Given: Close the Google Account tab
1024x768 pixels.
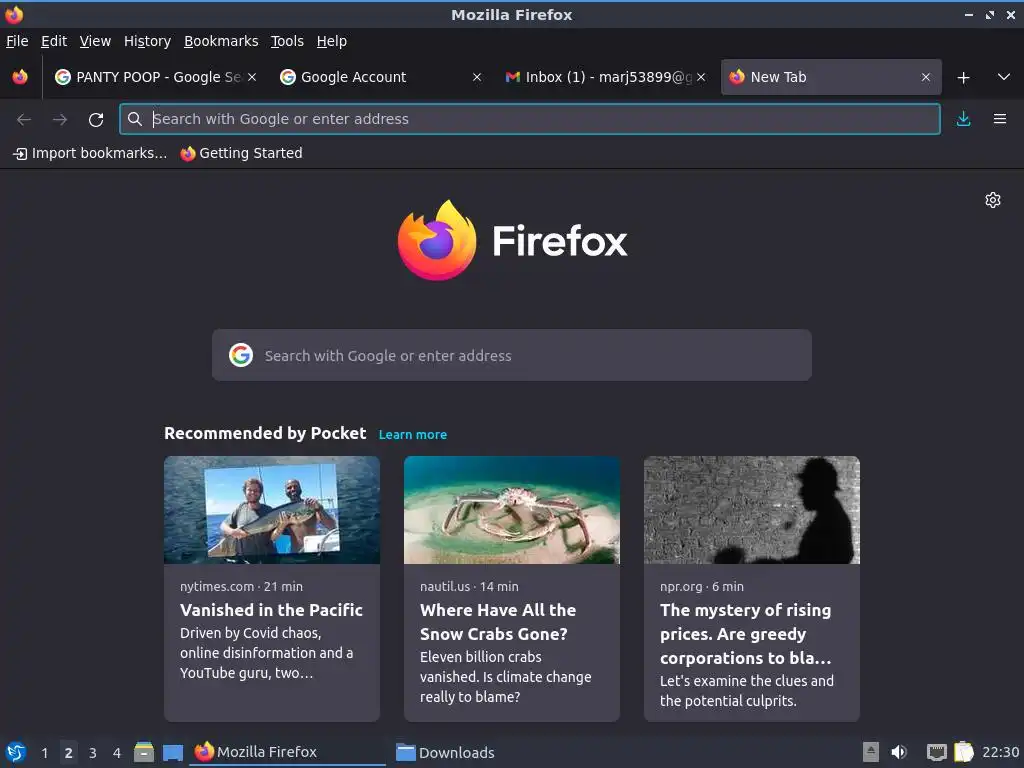Looking at the screenshot, I should click(x=477, y=77).
